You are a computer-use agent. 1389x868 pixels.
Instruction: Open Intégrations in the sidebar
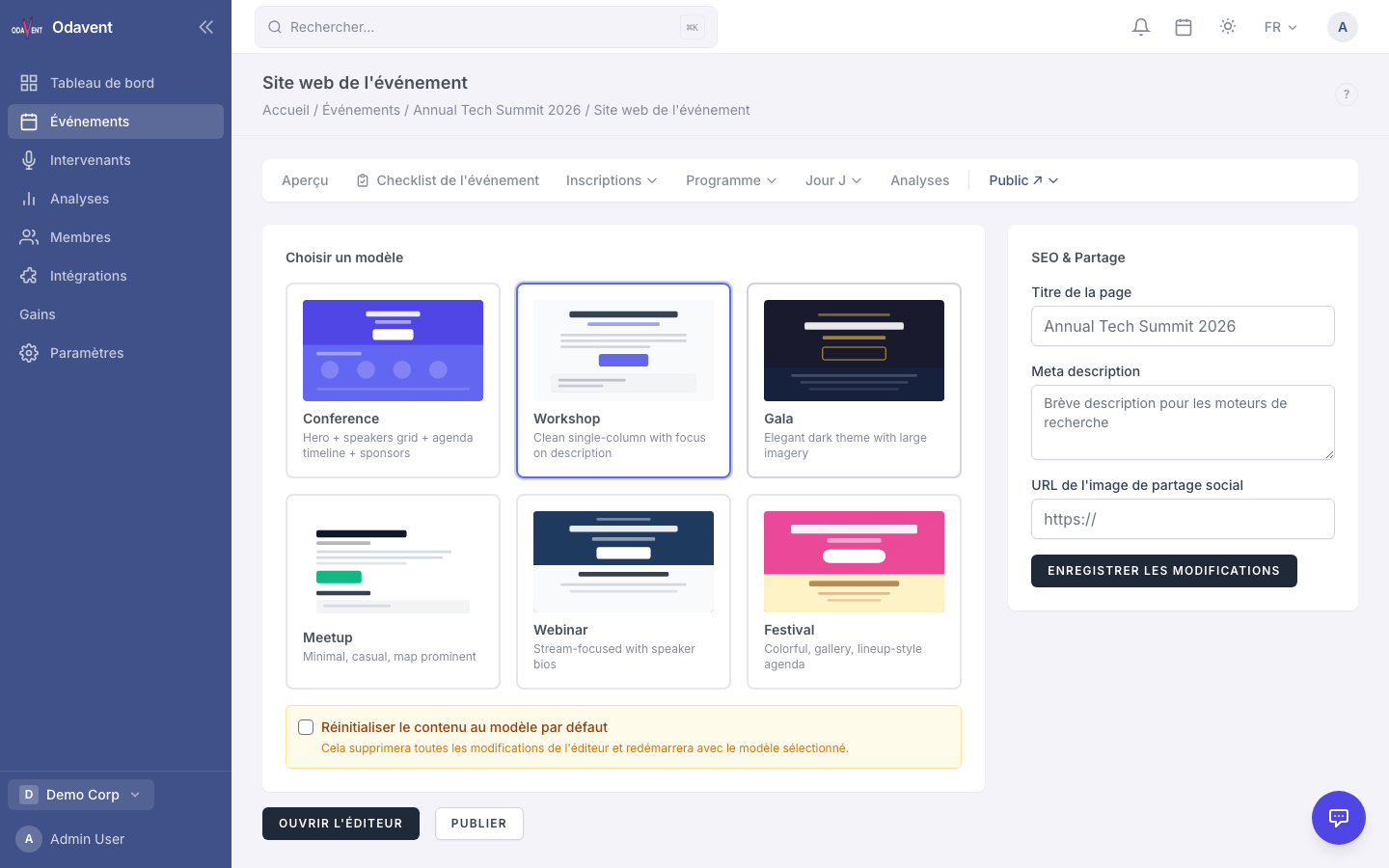(116, 276)
